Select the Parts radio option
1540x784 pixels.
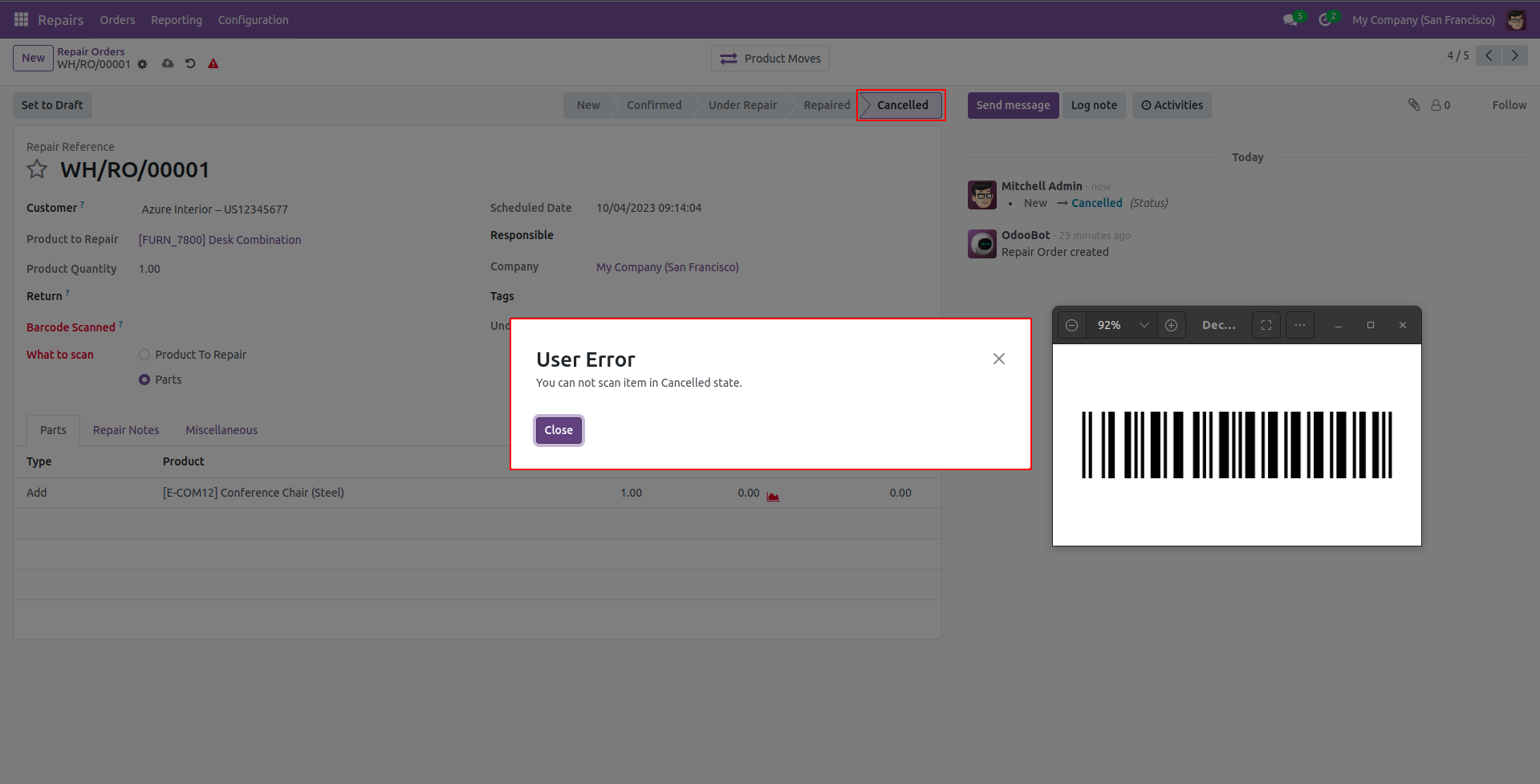[144, 380]
